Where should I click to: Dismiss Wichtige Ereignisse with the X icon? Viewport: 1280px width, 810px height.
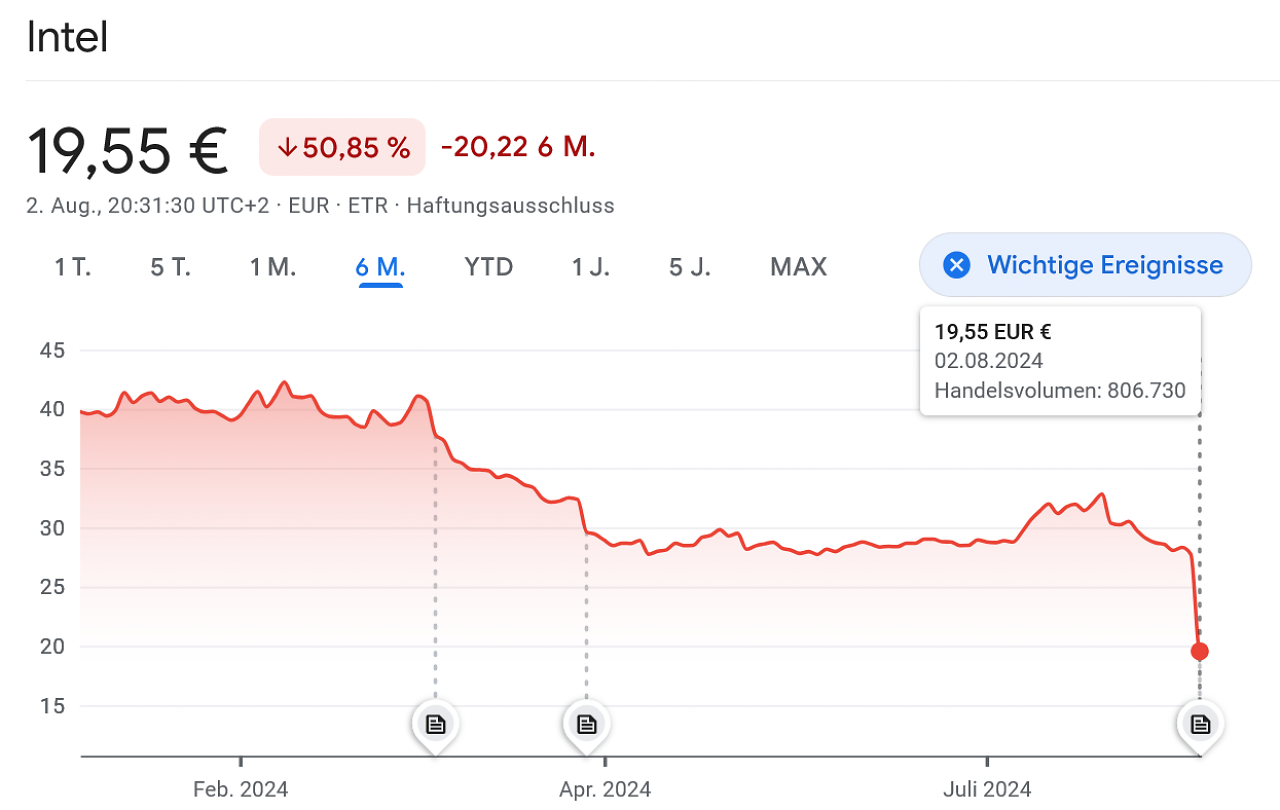pyautogui.click(x=957, y=265)
